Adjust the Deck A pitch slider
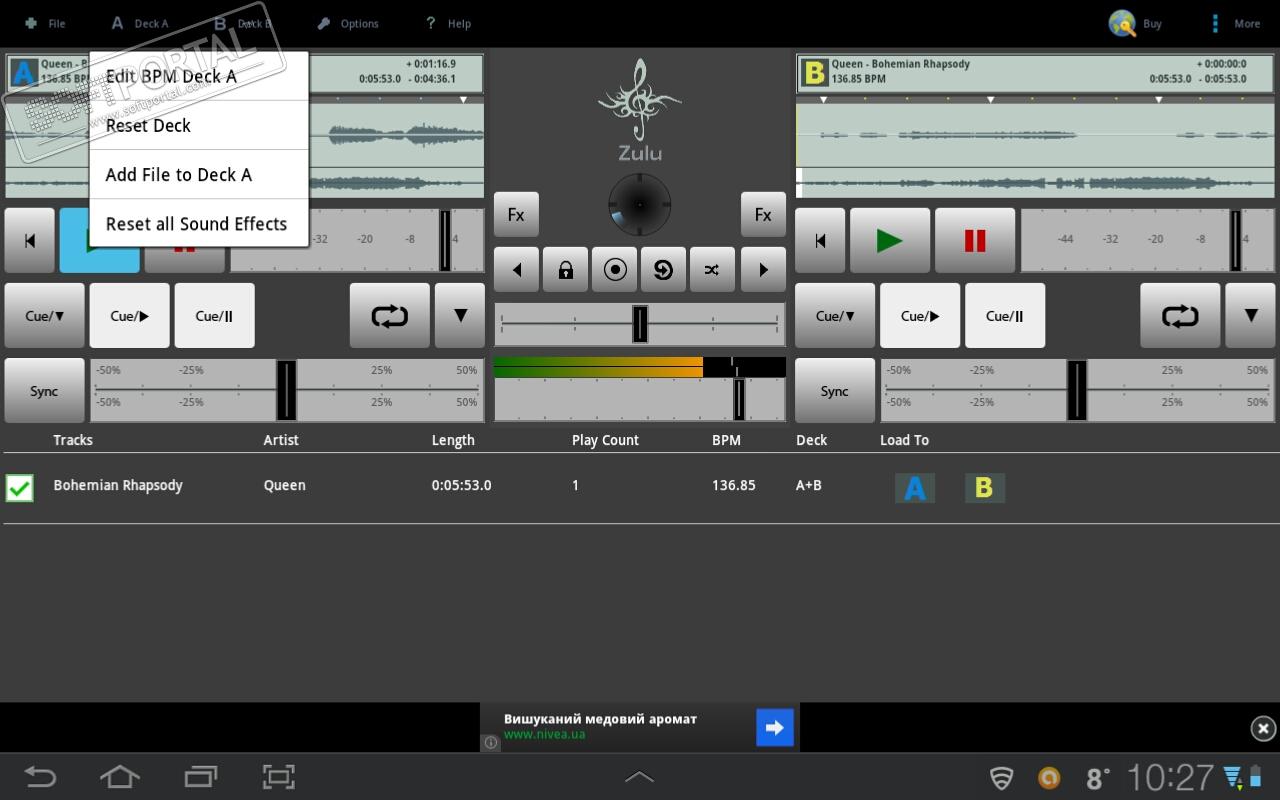 click(287, 390)
